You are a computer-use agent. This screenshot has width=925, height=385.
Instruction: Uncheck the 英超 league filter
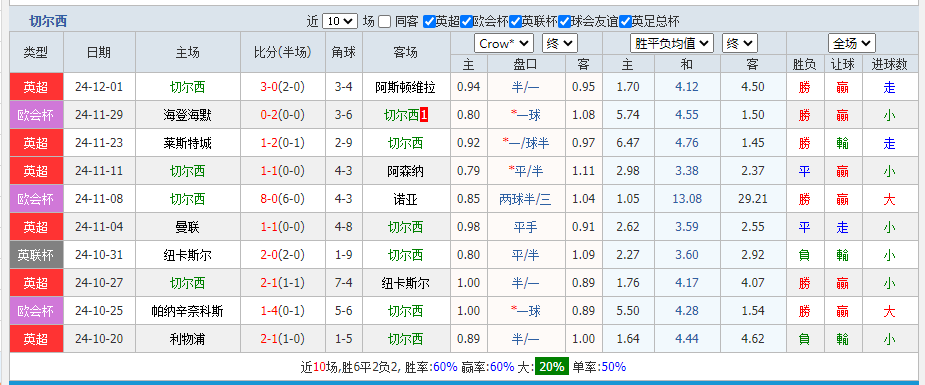(429, 21)
